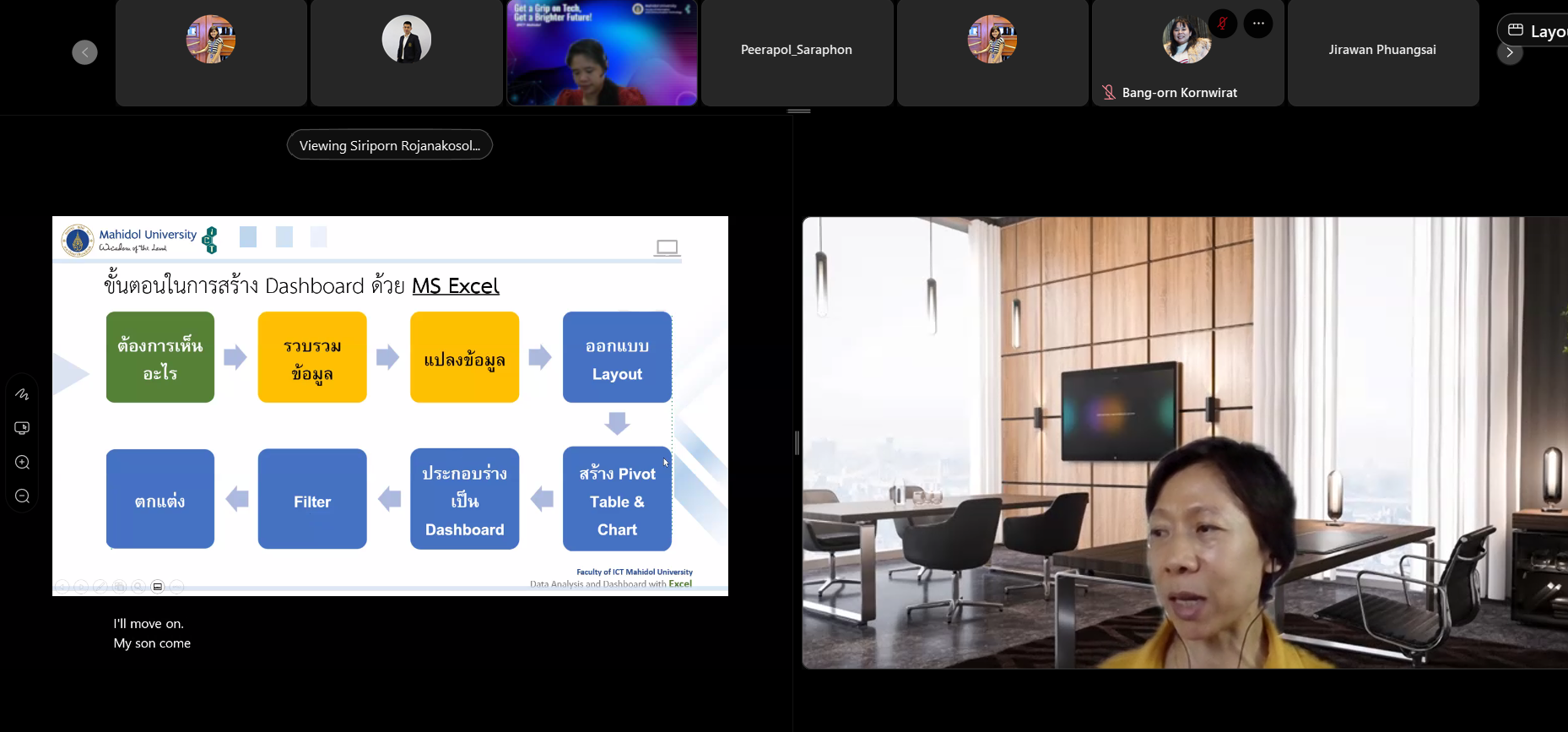The height and width of the screenshot is (732, 1568).
Task: Click the magnifier icon on slide toolbar
Action: [138, 587]
